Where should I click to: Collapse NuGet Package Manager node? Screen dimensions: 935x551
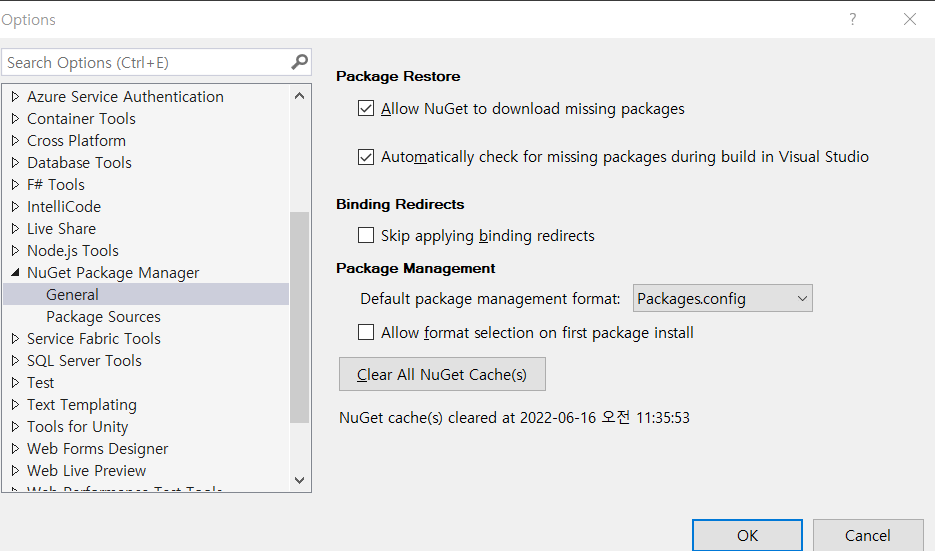coord(16,273)
